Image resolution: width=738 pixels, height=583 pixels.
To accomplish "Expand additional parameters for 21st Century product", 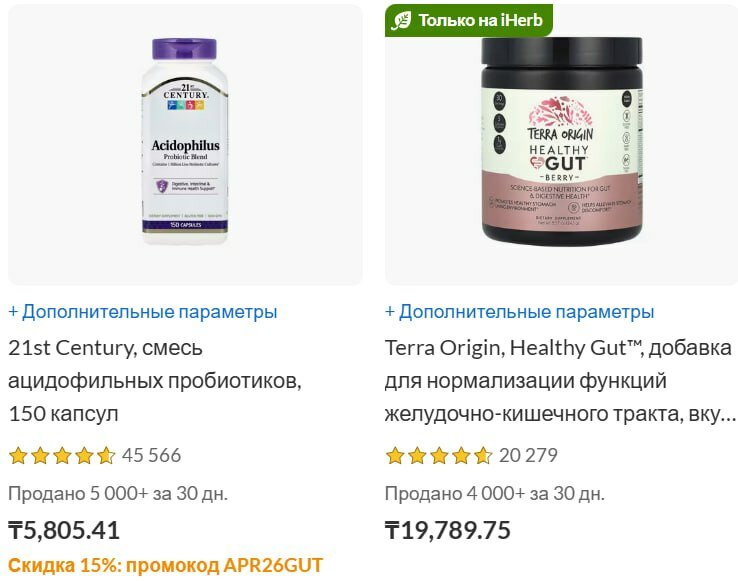I will [143, 311].
